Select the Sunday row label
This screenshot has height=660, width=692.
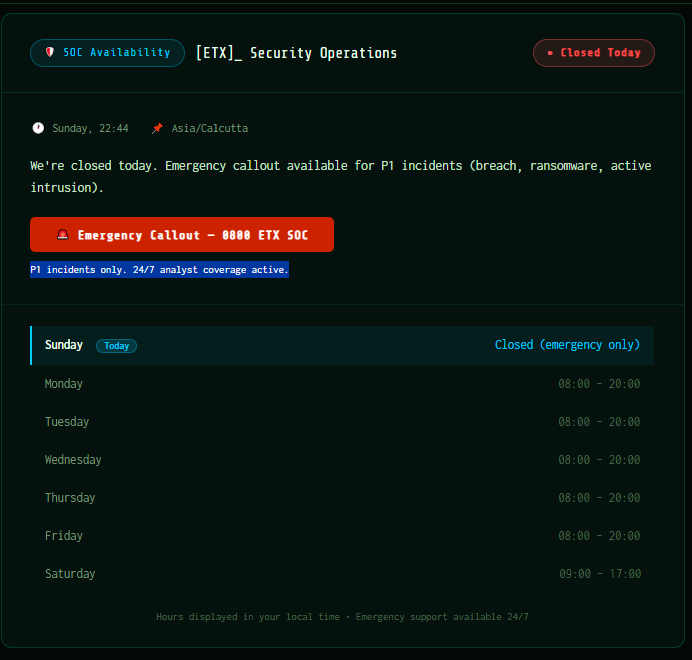(64, 345)
